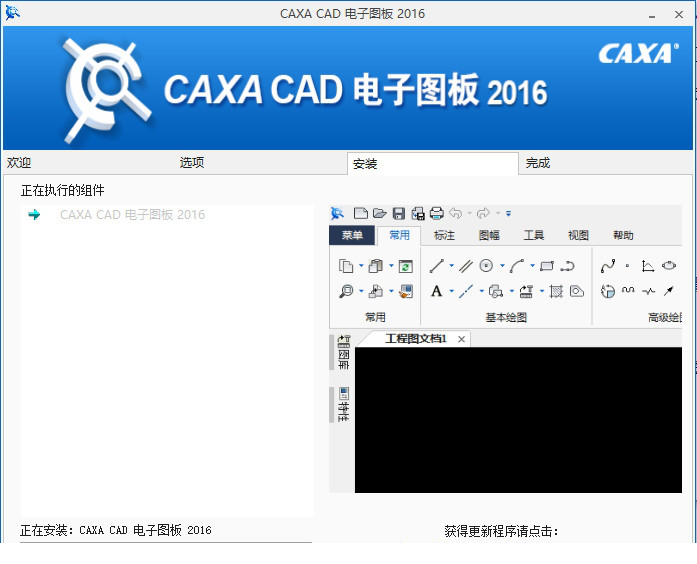Image resolution: width=697 pixels, height=564 pixels.
Task: Click the '获得更新程序请点击:' text
Action: (501, 531)
